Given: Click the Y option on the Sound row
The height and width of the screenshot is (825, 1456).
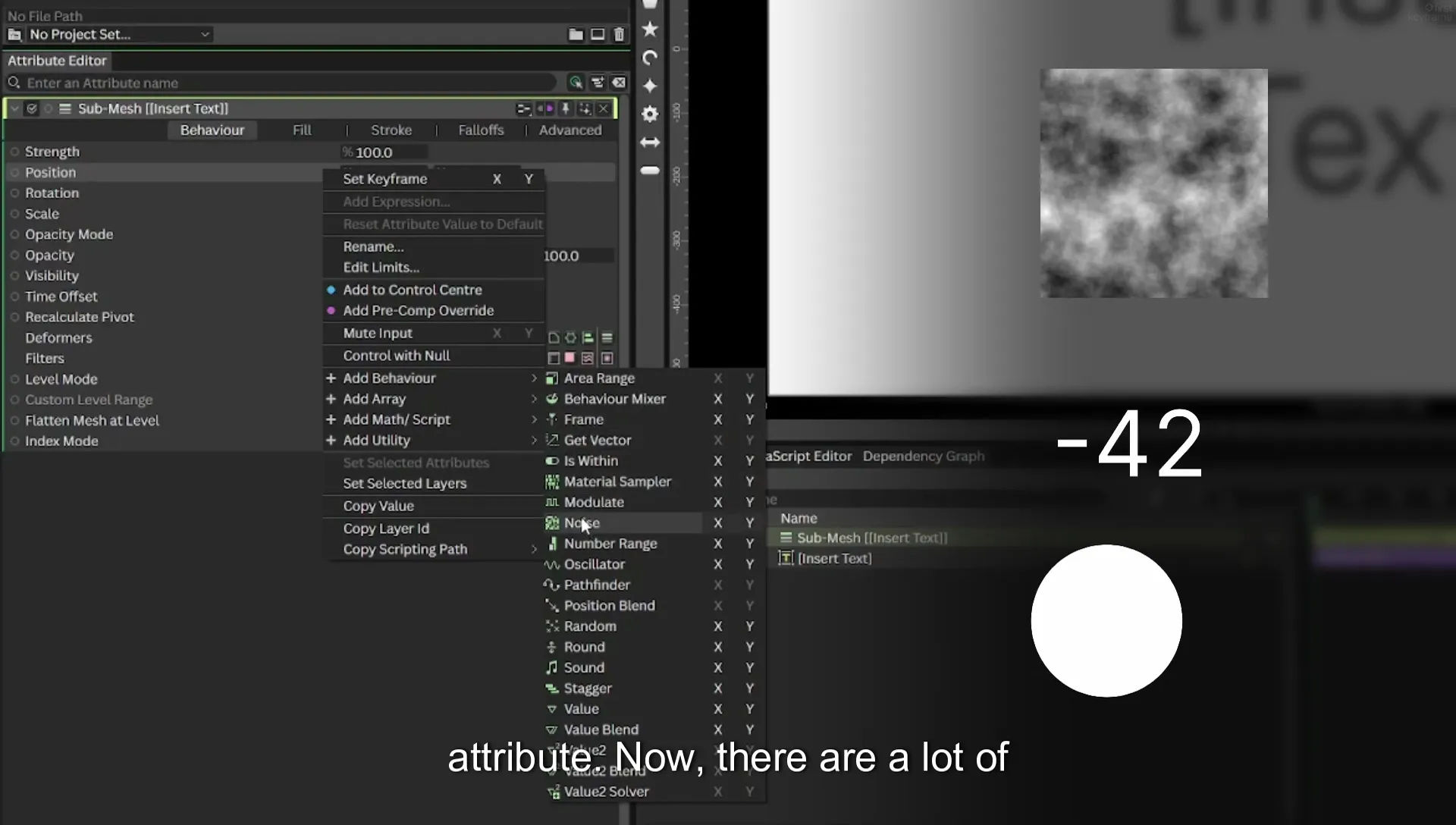Looking at the screenshot, I should [749, 668].
